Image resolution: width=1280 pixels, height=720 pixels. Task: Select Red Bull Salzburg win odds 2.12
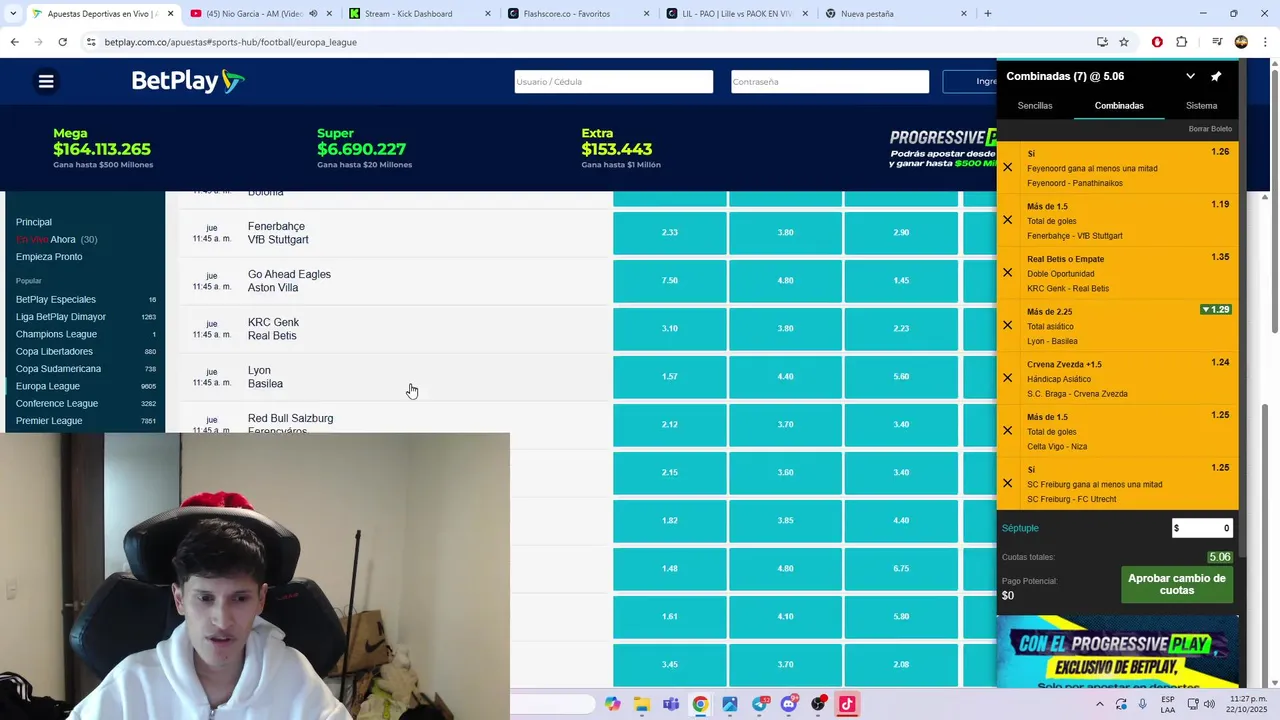[x=670, y=424]
